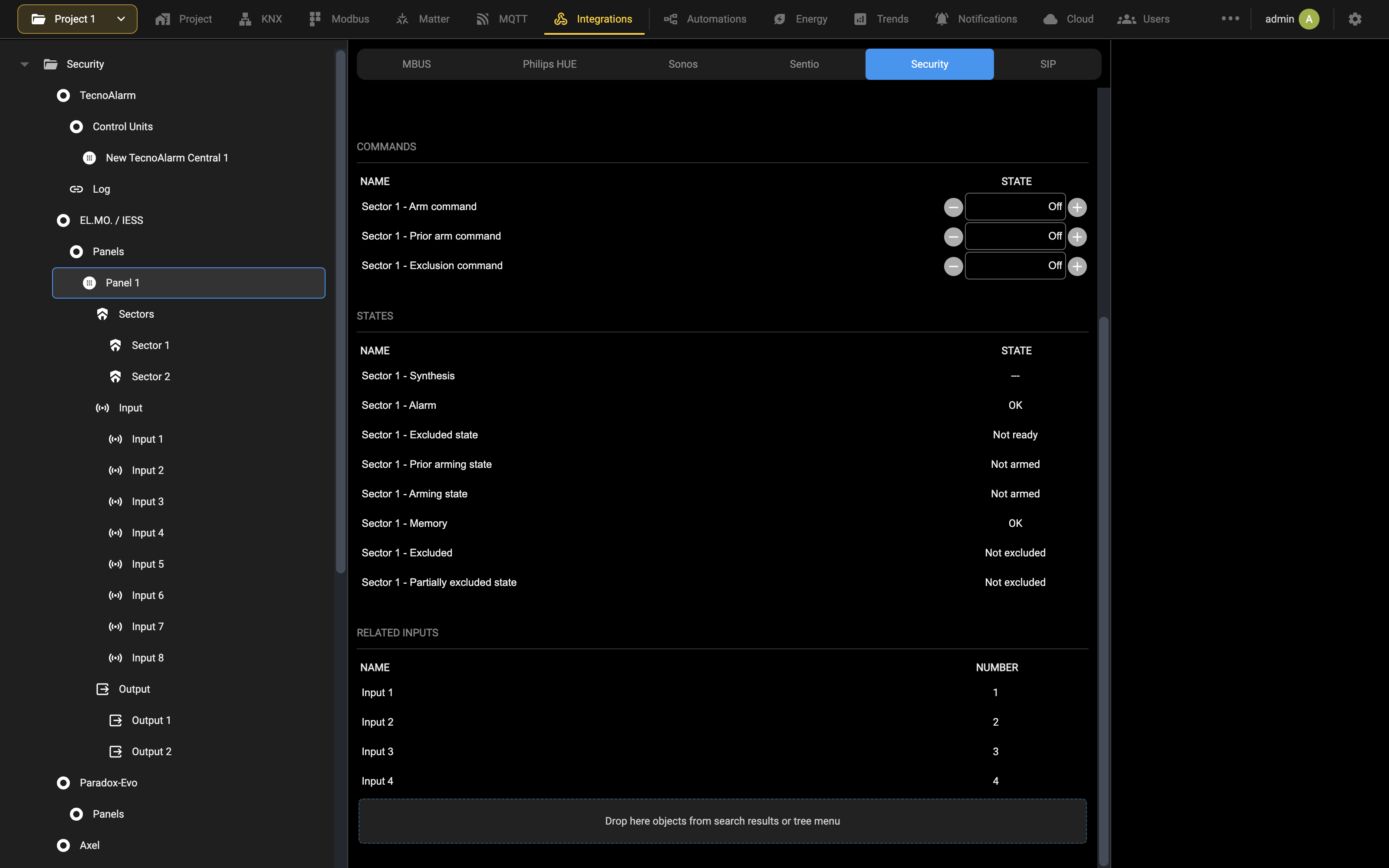Click the Sector 1 Arm command Off field
Screen dimensions: 1389x868
click(x=1015, y=207)
